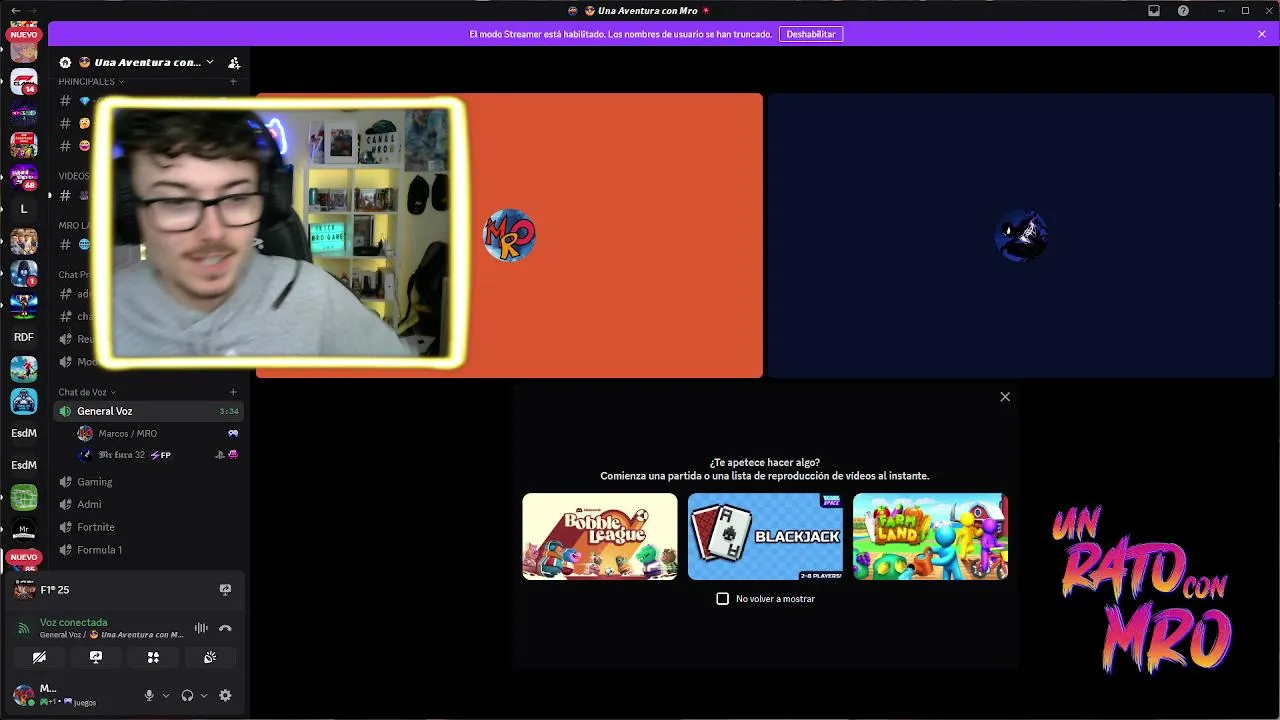Join the Formula 1 voice channel
The width and height of the screenshot is (1280, 720).
148,550
